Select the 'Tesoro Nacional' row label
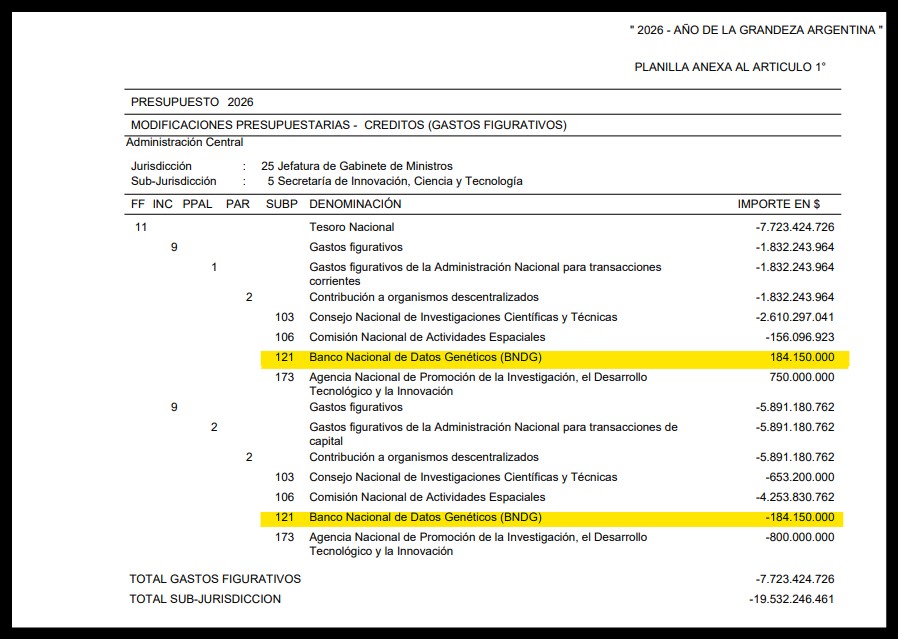This screenshot has width=898, height=639. tap(352, 227)
